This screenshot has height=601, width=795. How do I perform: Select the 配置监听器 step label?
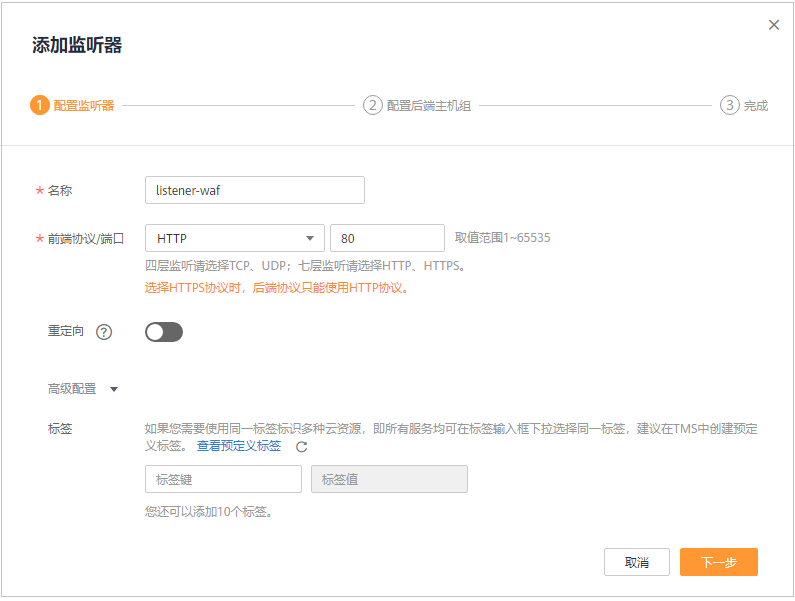(x=84, y=106)
